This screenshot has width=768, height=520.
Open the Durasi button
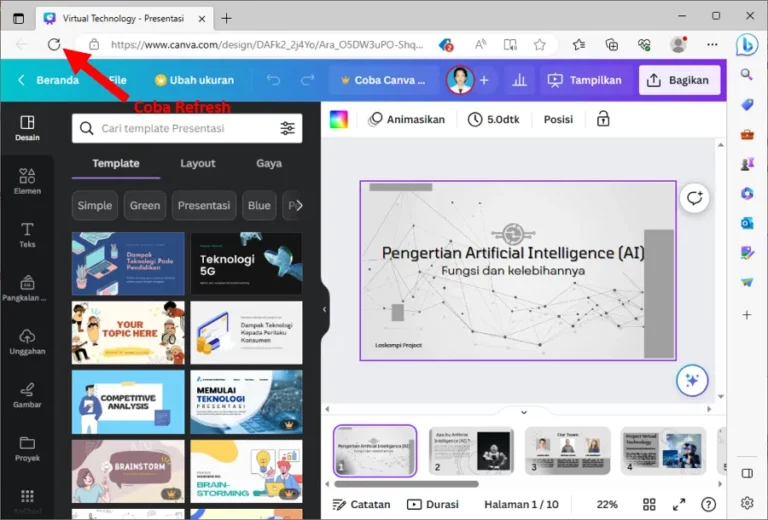coord(433,504)
